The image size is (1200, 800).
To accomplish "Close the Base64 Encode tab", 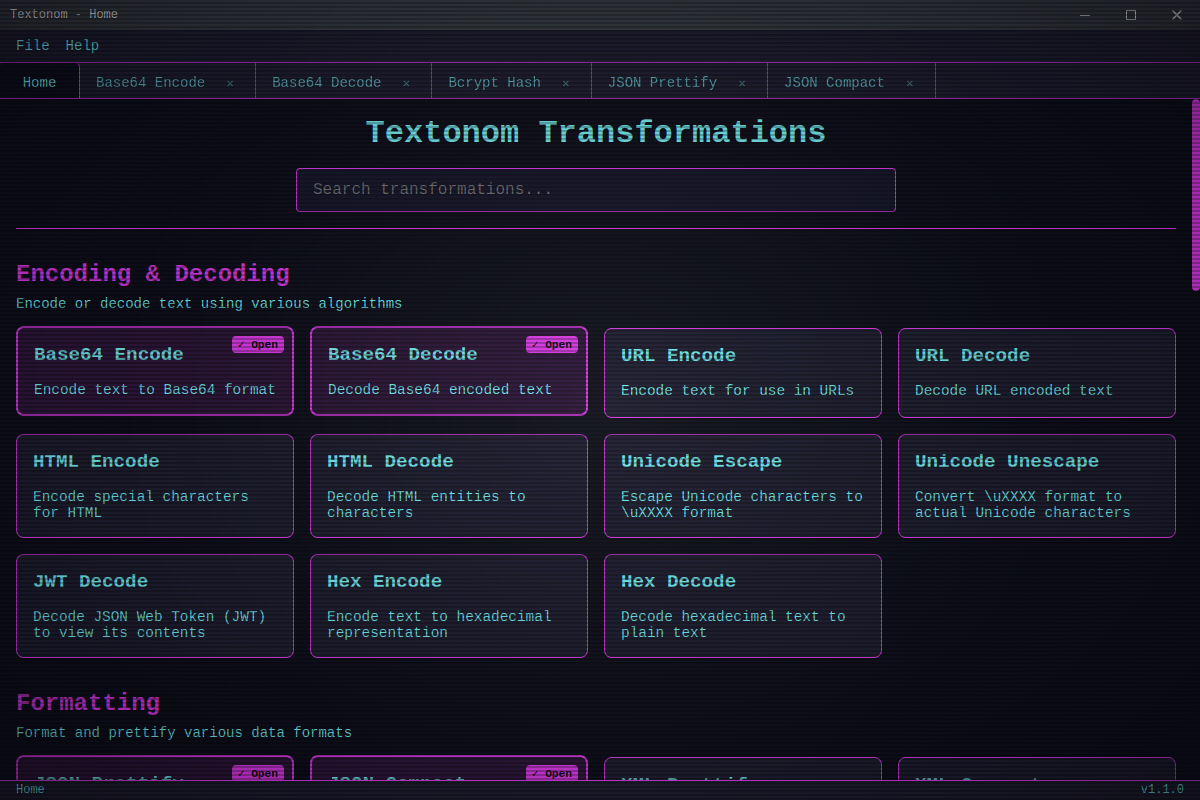I will [230, 83].
